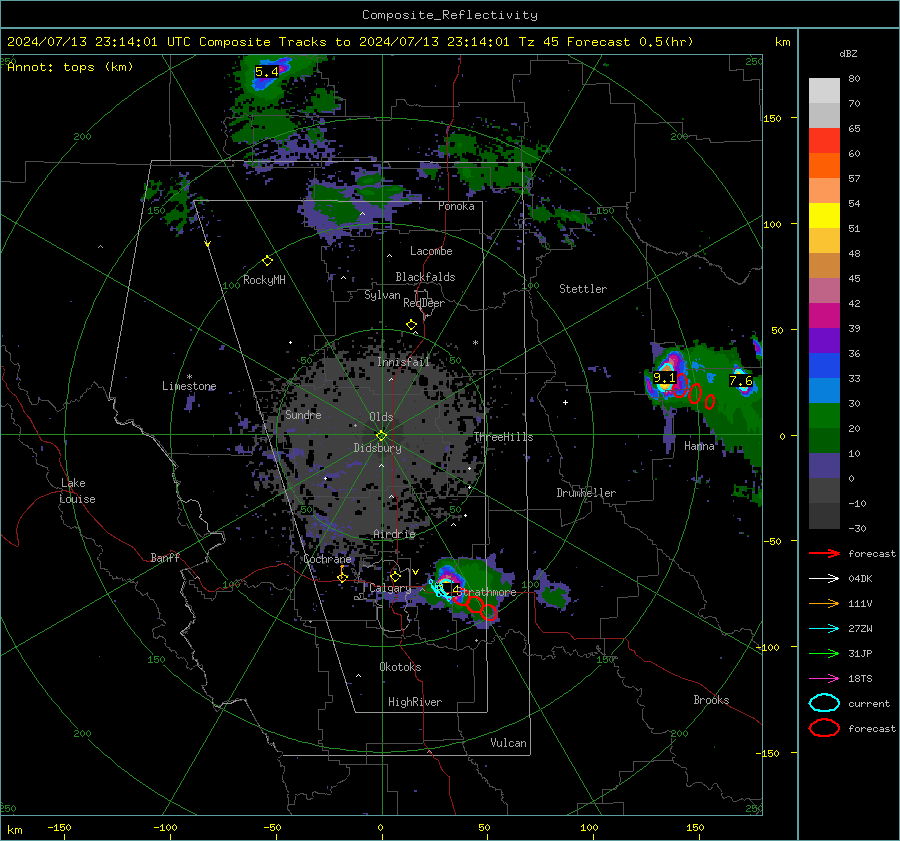900x841 pixels.
Task: Click the HighRiver label
Action: coord(415,702)
